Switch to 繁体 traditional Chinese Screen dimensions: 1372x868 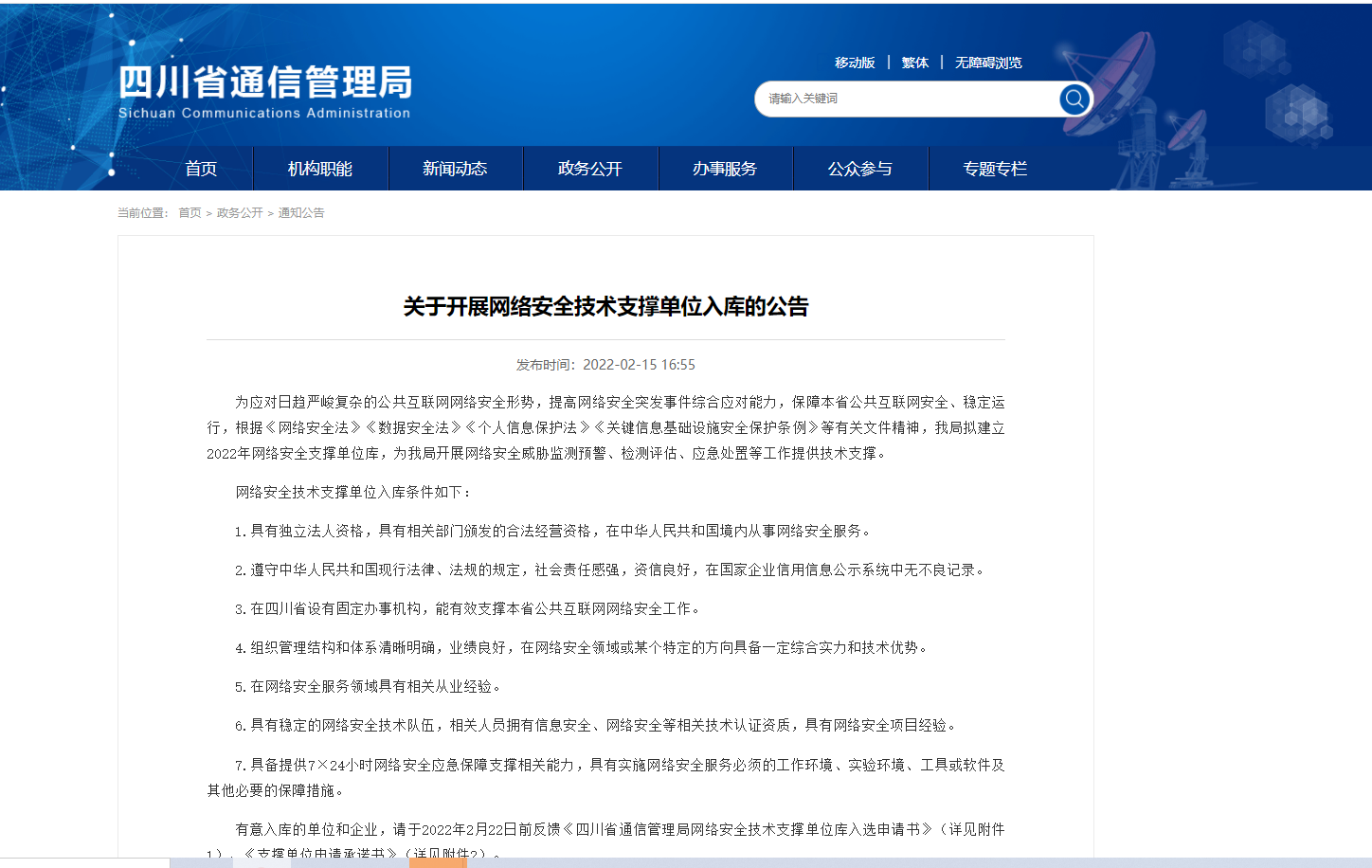[915, 63]
